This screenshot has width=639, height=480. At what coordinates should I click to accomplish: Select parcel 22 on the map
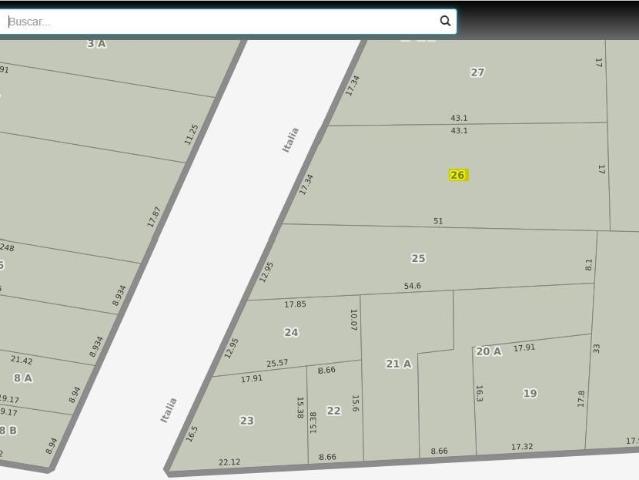(334, 411)
